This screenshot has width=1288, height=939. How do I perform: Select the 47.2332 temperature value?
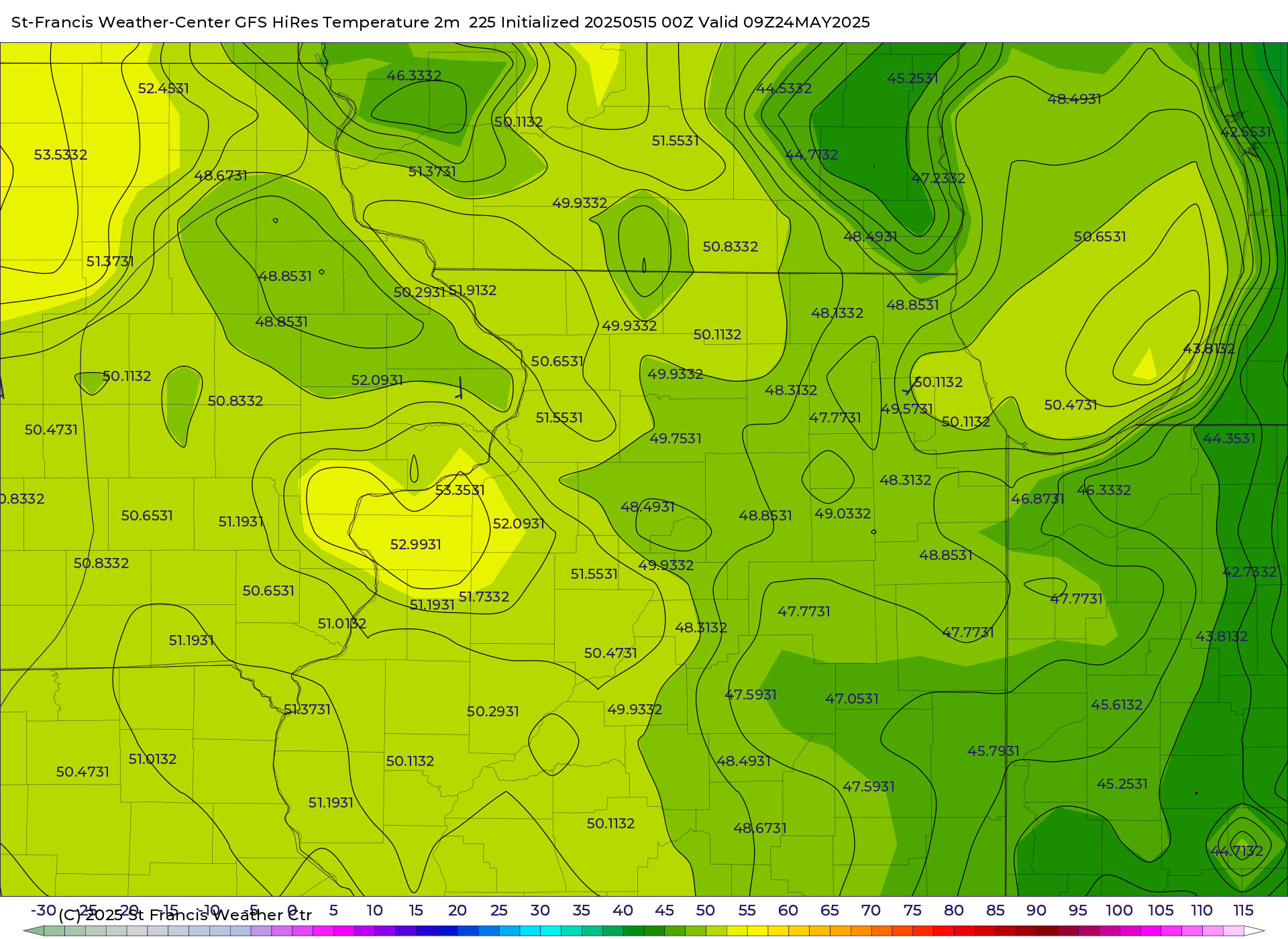(x=938, y=178)
